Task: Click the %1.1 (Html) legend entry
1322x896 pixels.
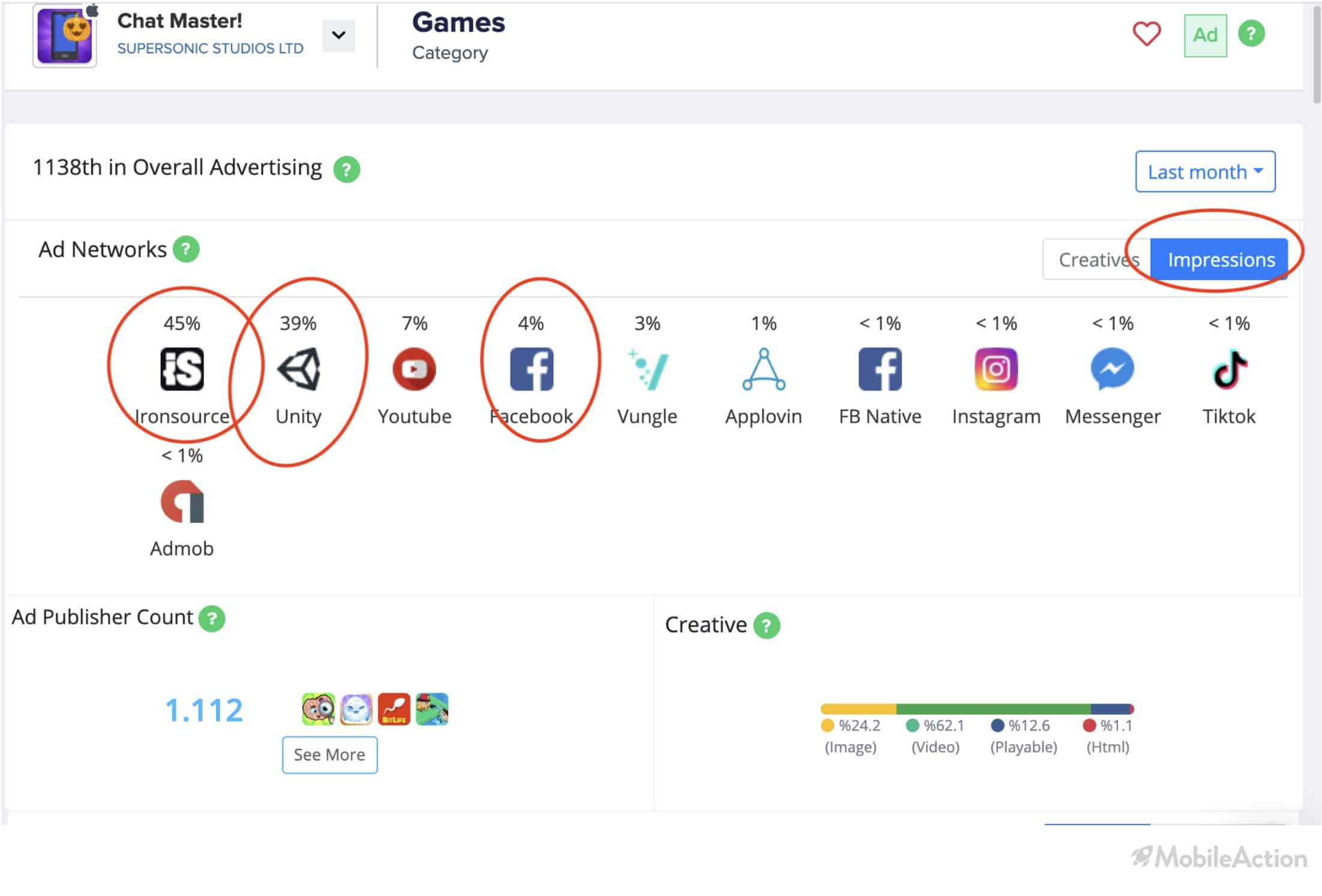Action: pos(1108,736)
